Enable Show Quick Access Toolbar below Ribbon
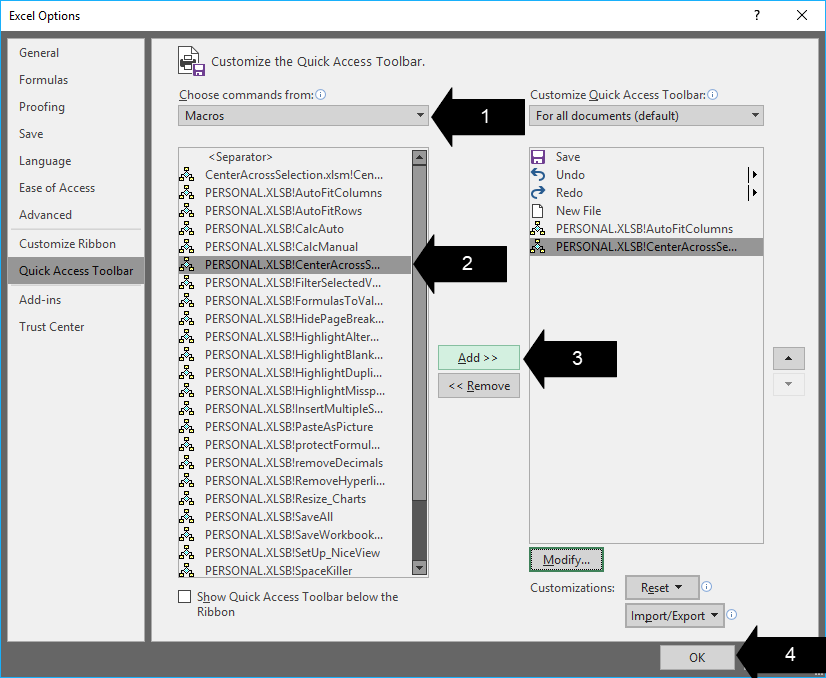Viewport: 826px width, 678px height. click(x=184, y=596)
